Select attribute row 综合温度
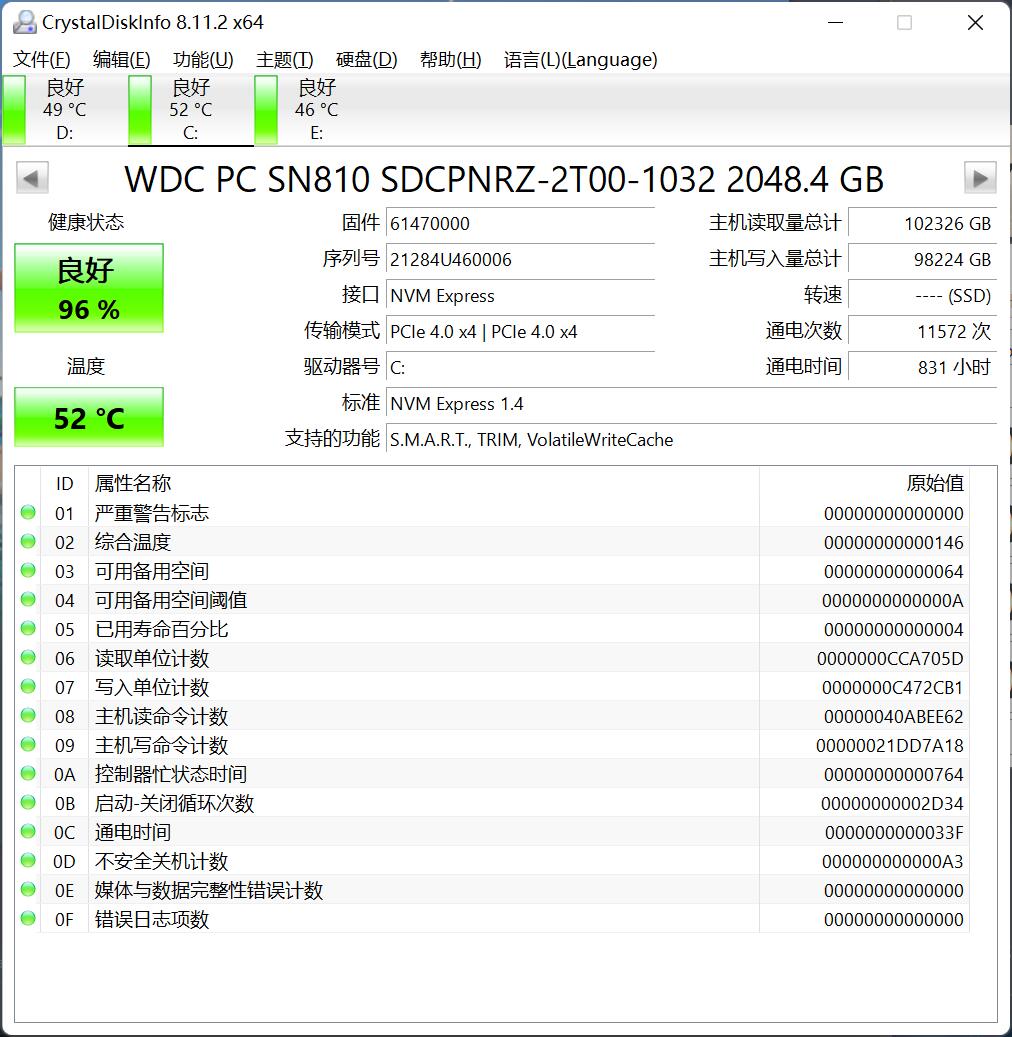The image size is (1012, 1037). 492,542
